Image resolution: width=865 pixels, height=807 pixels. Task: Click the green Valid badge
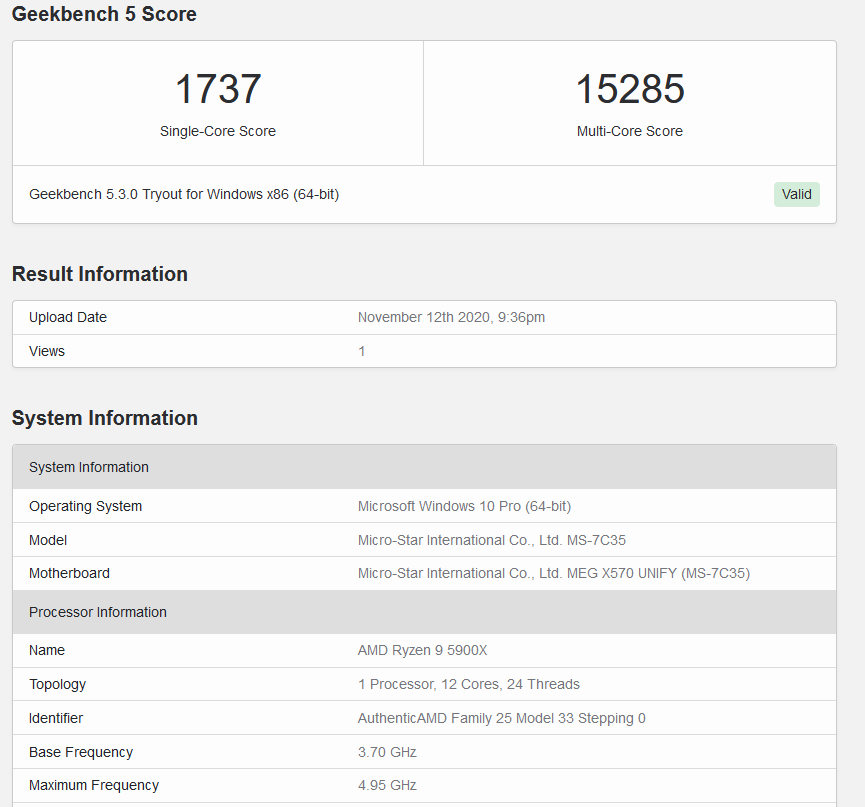pos(796,194)
